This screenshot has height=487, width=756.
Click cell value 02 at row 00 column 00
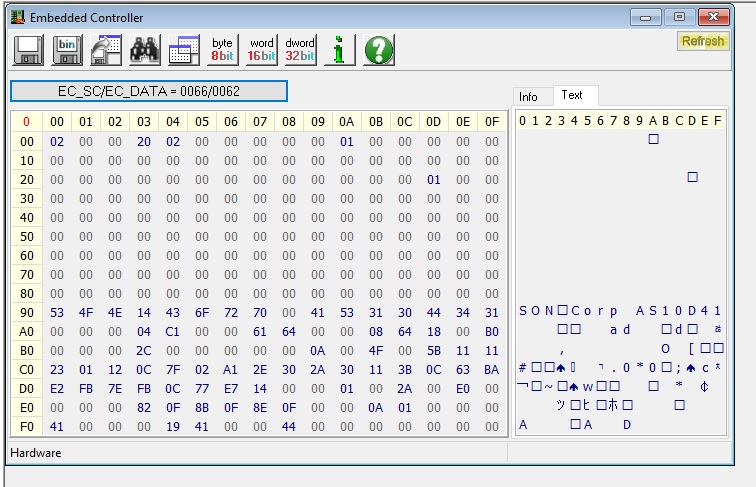point(57,142)
